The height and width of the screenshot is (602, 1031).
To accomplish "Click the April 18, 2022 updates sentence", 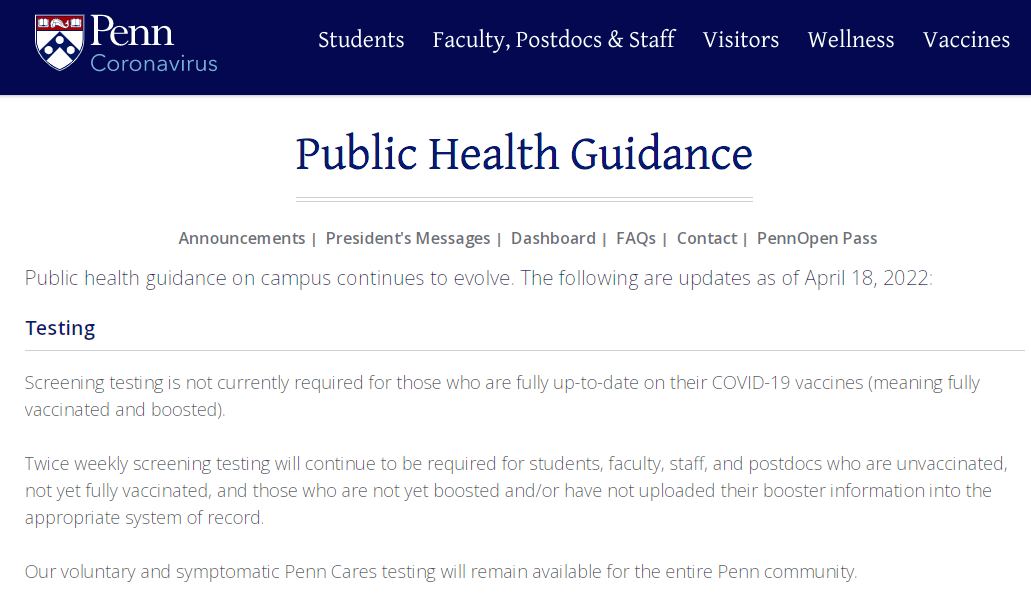I will 478,278.
